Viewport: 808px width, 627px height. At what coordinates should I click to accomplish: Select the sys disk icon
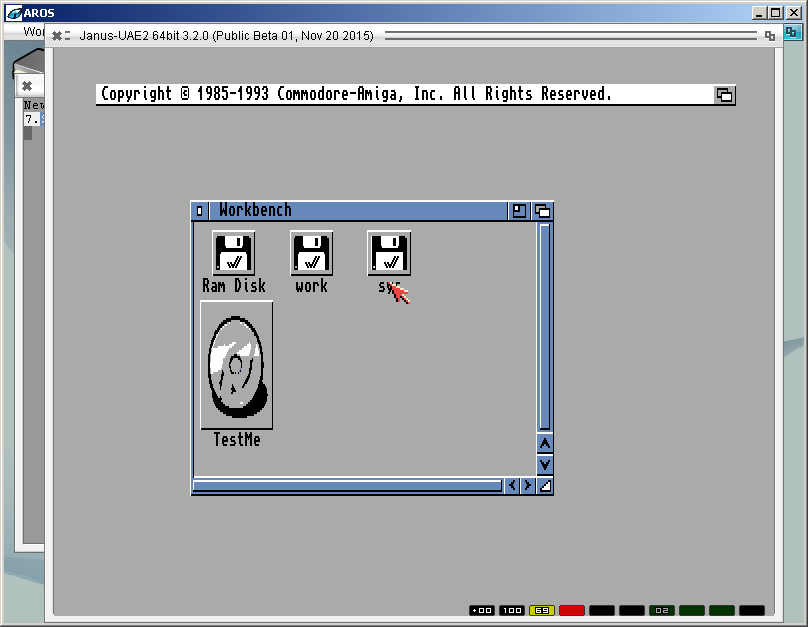[389, 253]
